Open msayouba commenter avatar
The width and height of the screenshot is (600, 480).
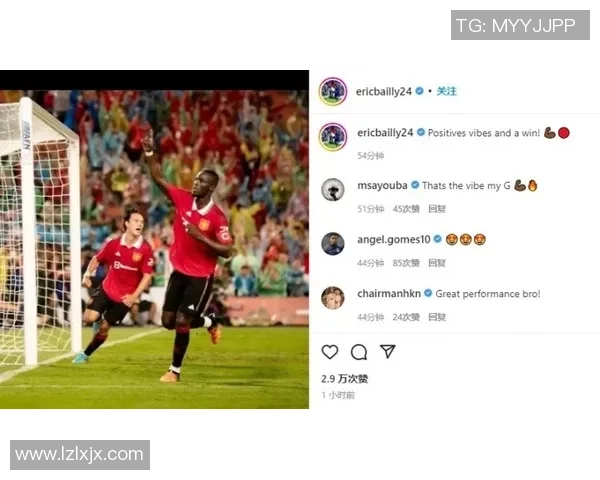pos(333,189)
